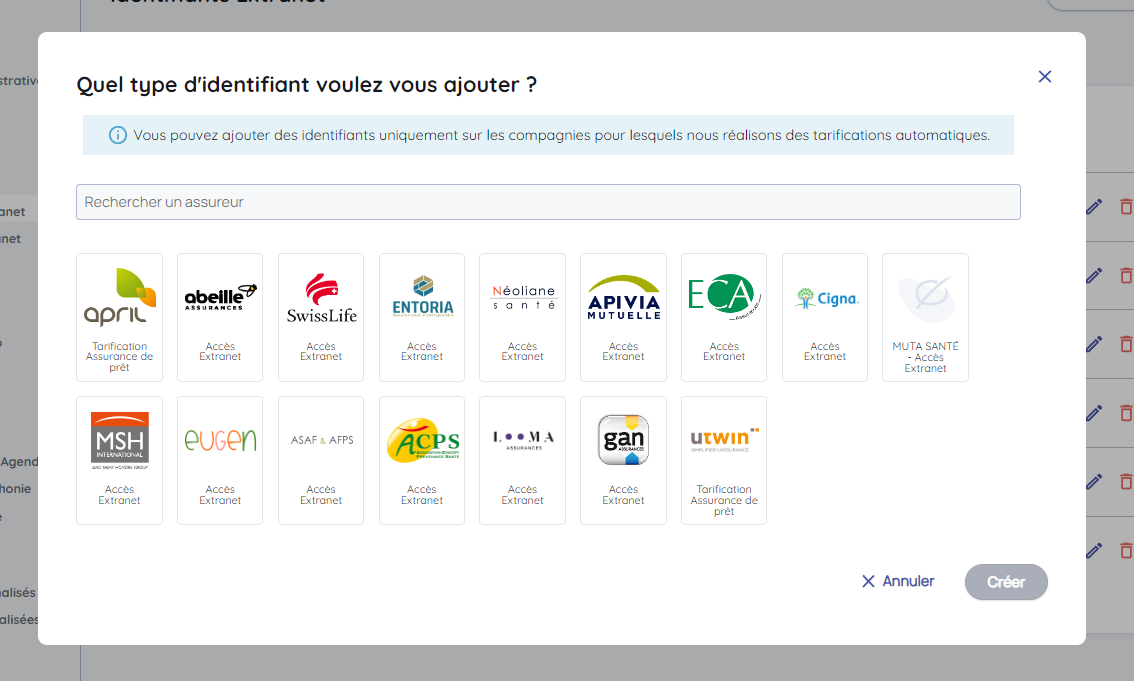Choose the Muta Santé card
The width and height of the screenshot is (1134, 681).
925,317
